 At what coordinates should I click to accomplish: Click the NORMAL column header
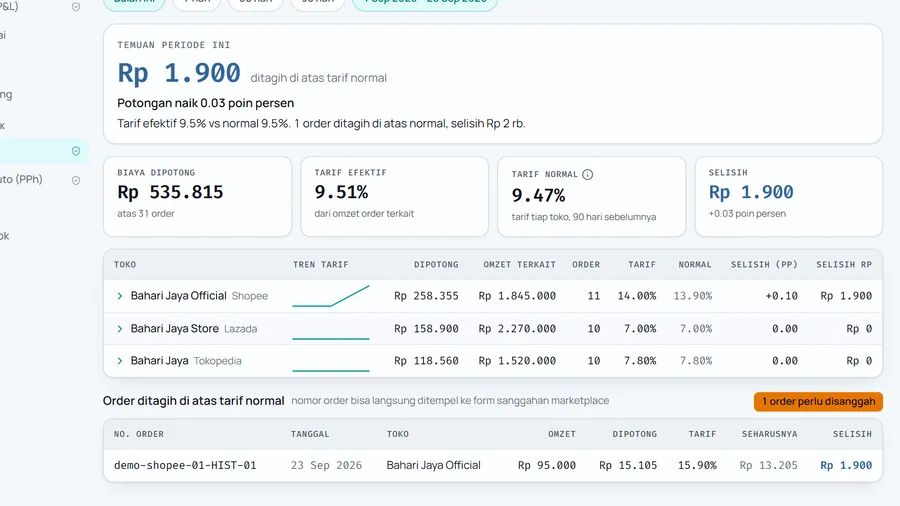(695, 264)
